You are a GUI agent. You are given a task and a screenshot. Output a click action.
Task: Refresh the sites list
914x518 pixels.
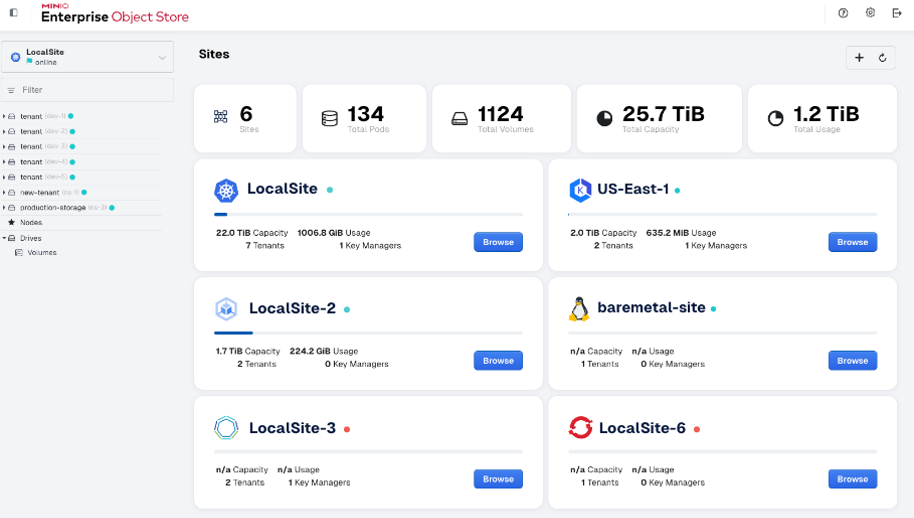point(883,58)
